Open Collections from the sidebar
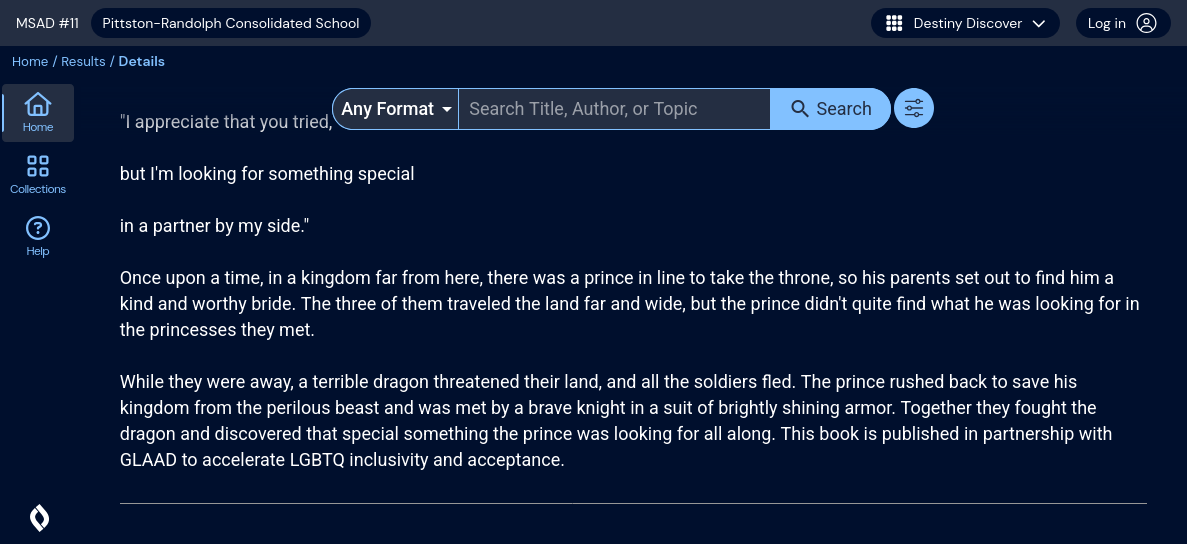 coord(38,166)
